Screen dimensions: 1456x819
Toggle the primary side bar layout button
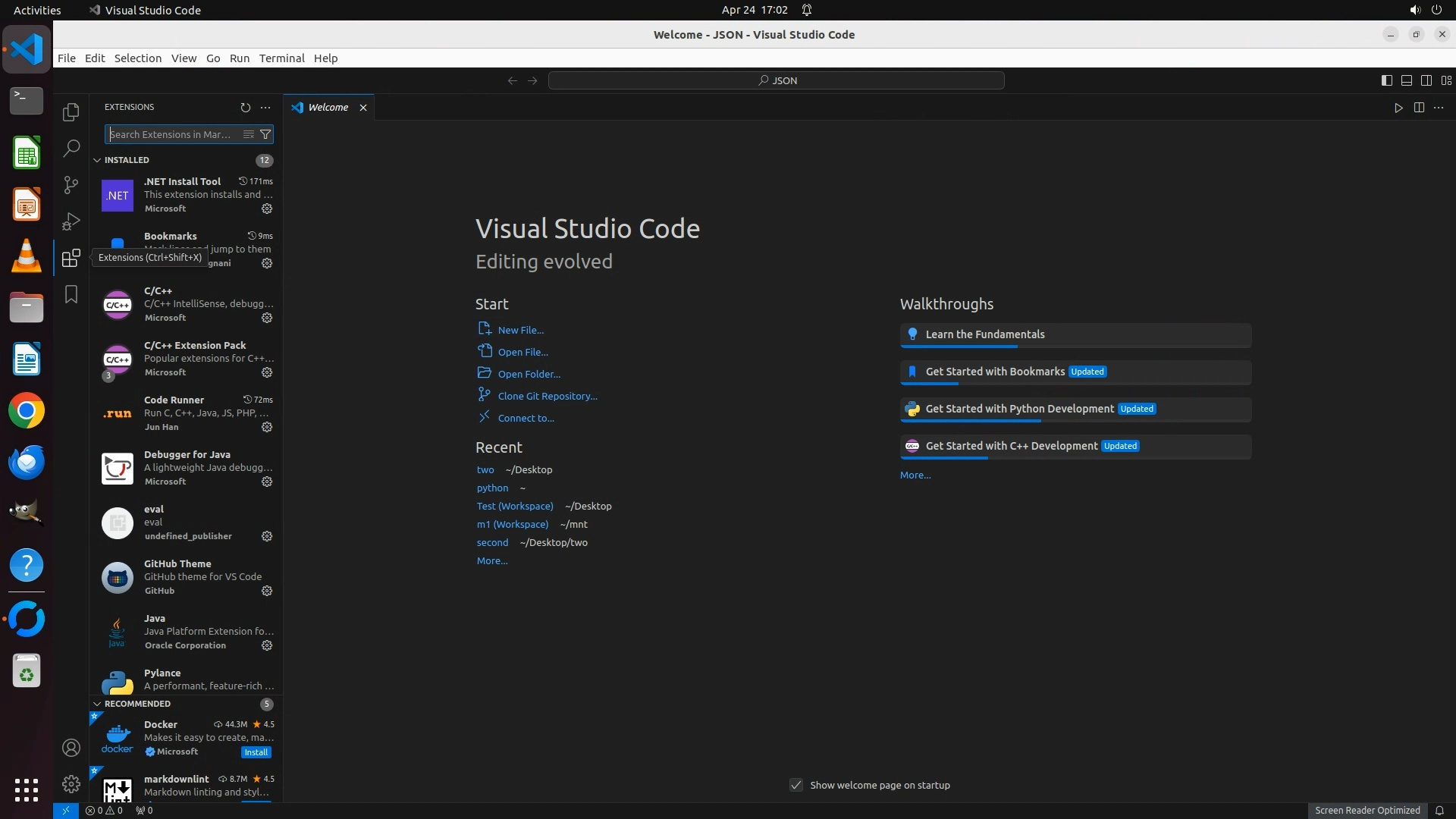click(1386, 80)
